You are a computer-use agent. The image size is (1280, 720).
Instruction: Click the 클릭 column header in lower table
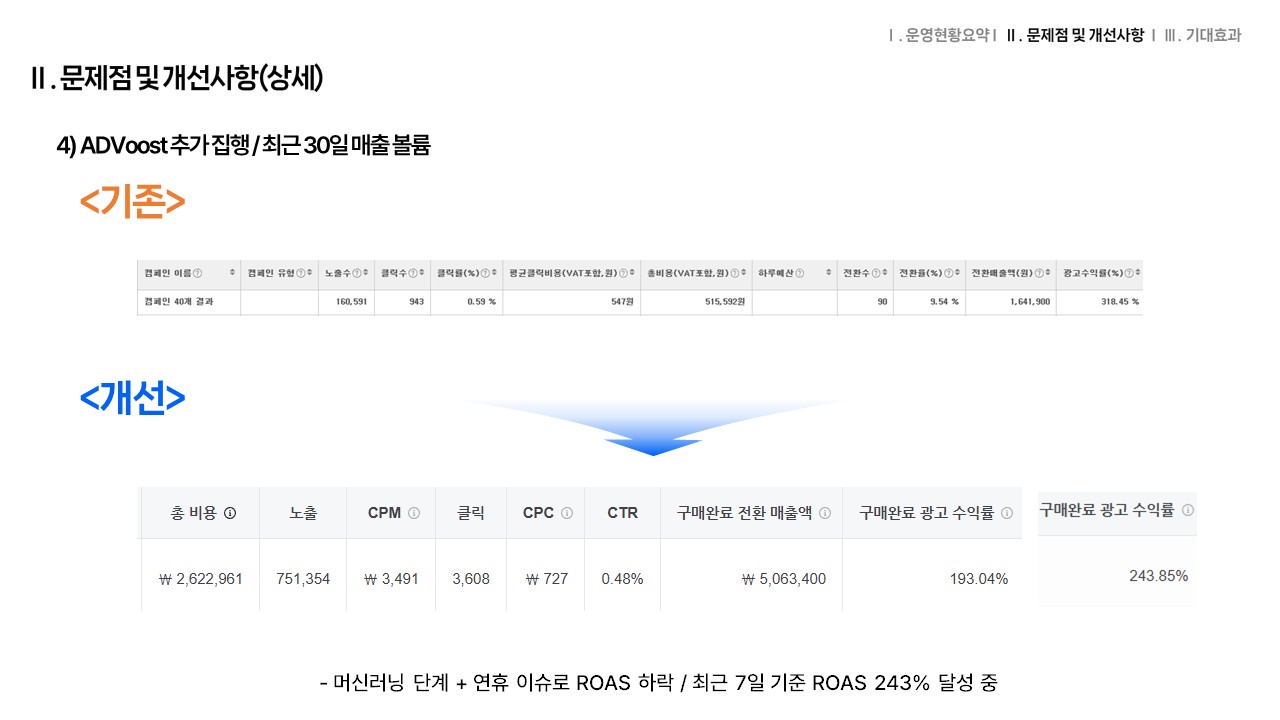pos(471,513)
